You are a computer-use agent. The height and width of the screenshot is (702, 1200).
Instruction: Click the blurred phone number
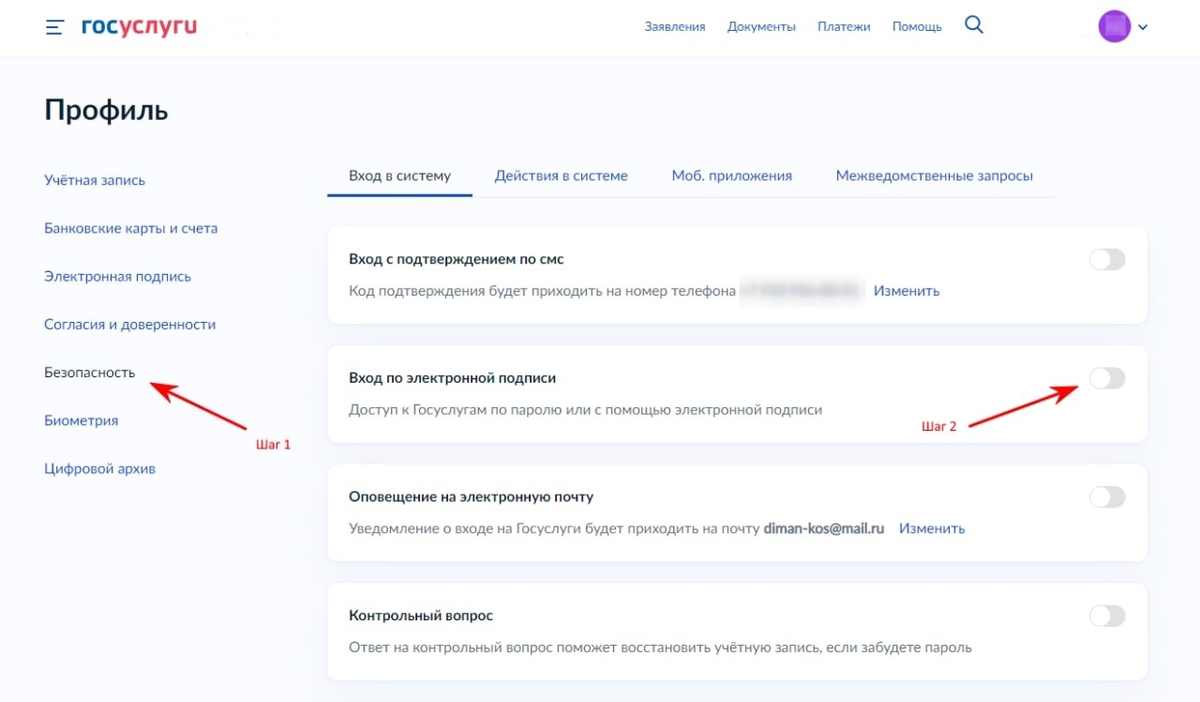pyautogui.click(x=802, y=291)
